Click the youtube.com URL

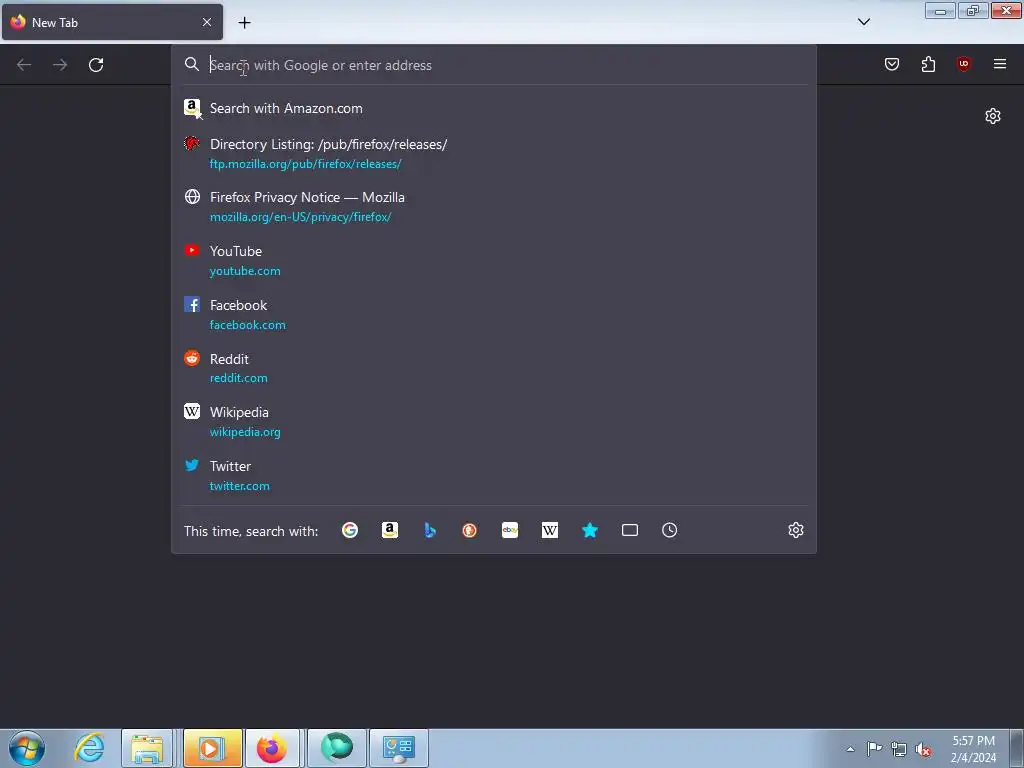click(x=245, y=271)
